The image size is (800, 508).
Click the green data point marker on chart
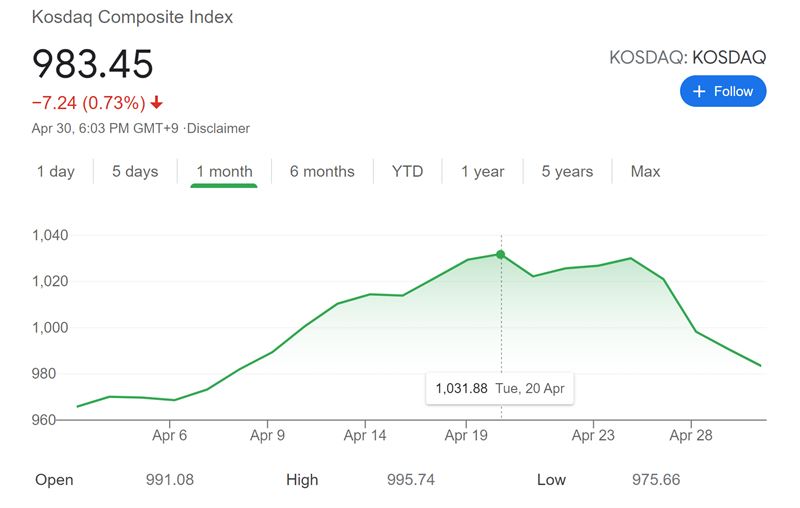coord(500,254)
